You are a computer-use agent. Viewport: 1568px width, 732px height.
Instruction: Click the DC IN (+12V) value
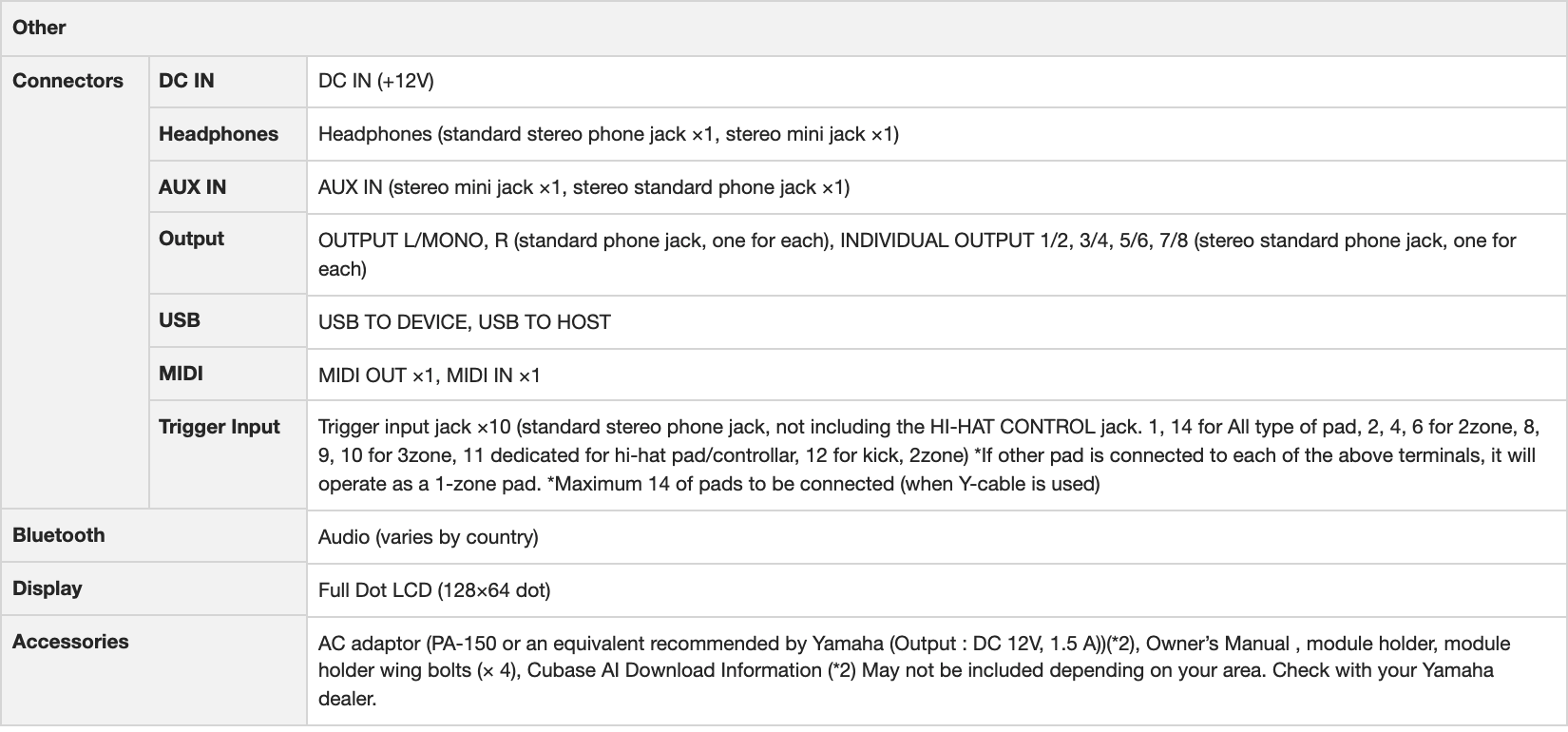pos(375,81)
